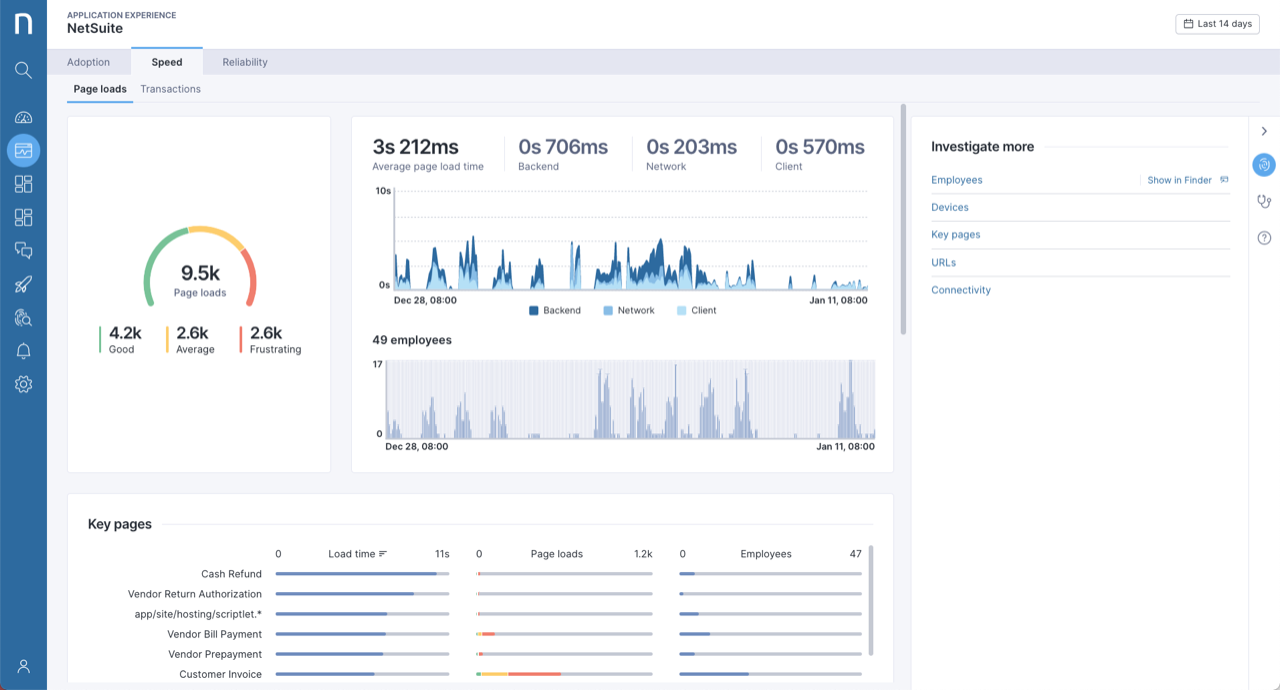Click the 49 employees bar chart
Image resolution: width=1280 pixels, height=690 pixels.
[x=631, y=400]
